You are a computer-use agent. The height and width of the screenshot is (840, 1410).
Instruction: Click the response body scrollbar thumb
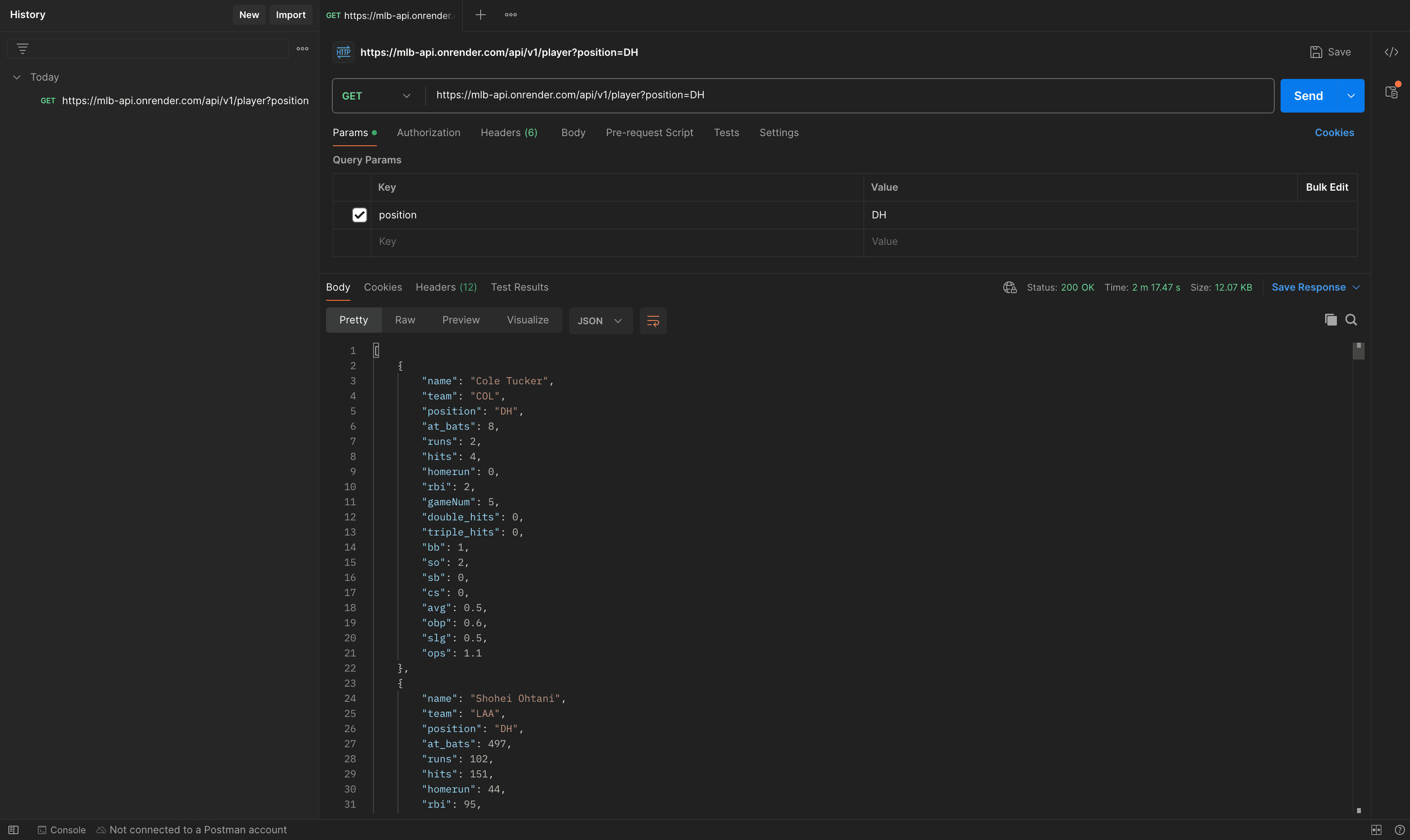tap(1358, 351)
